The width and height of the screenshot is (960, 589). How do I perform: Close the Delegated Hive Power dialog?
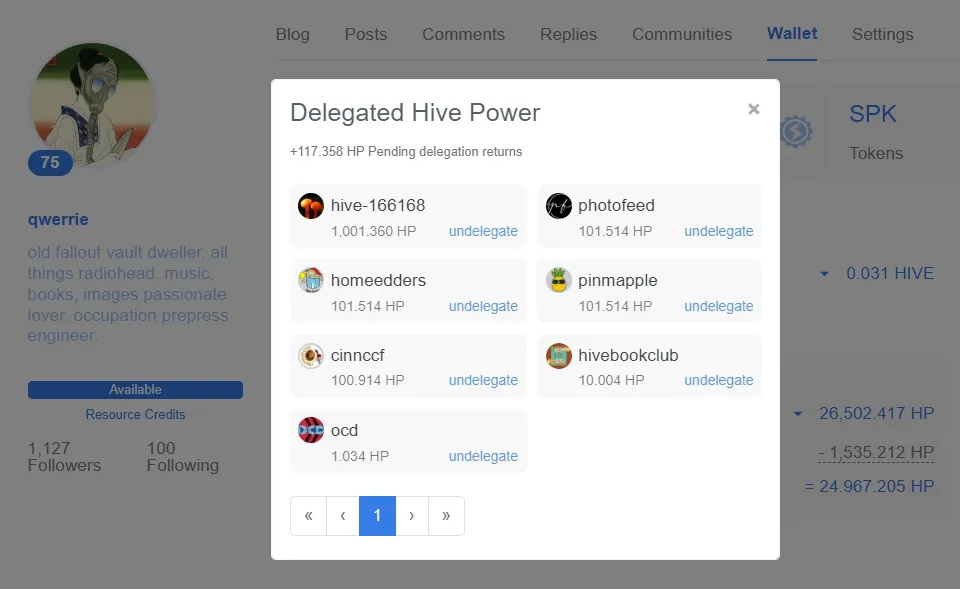tap(754, 109)
